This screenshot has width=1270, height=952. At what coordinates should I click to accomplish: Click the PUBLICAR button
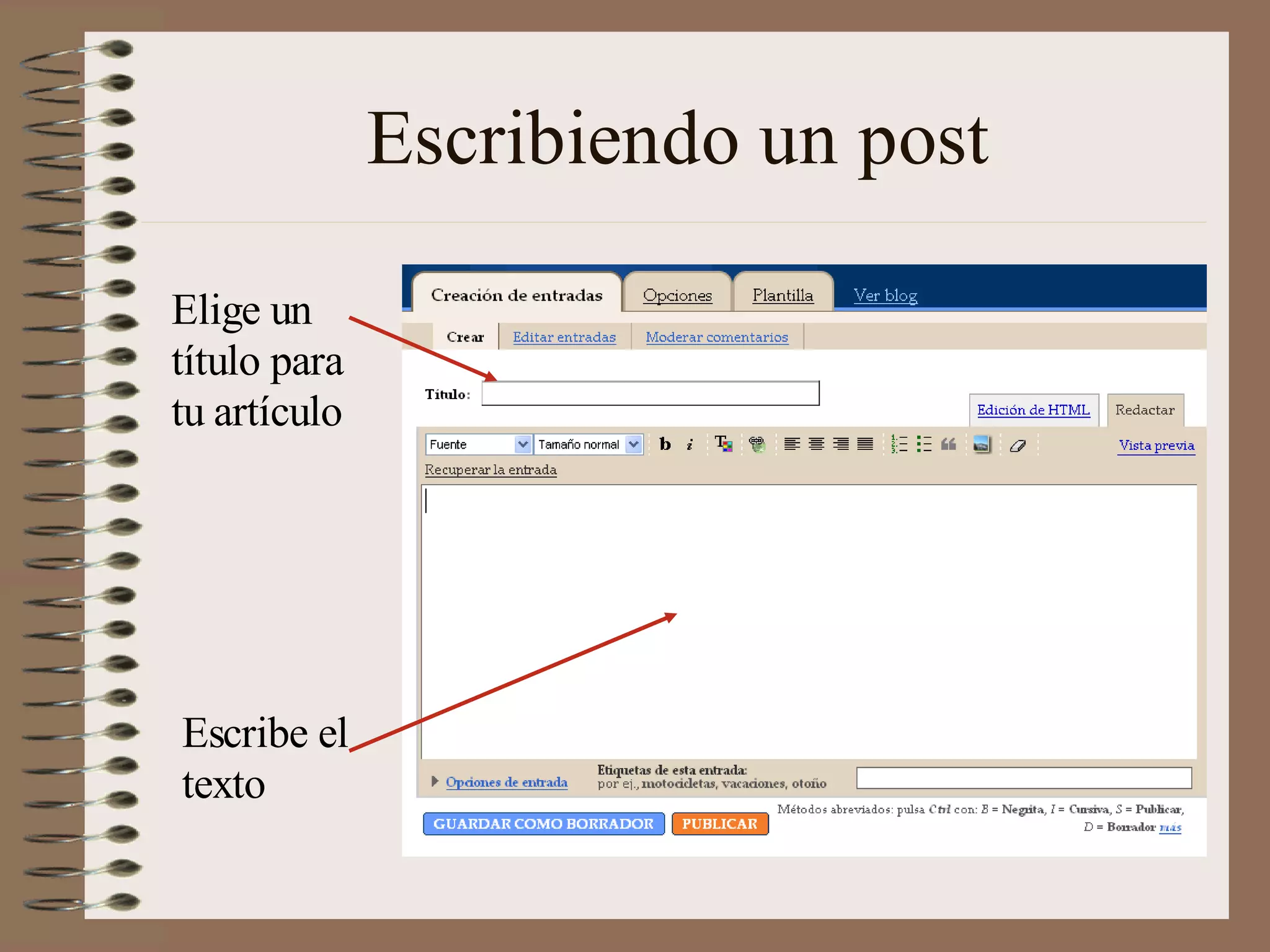tap(720, 824)
